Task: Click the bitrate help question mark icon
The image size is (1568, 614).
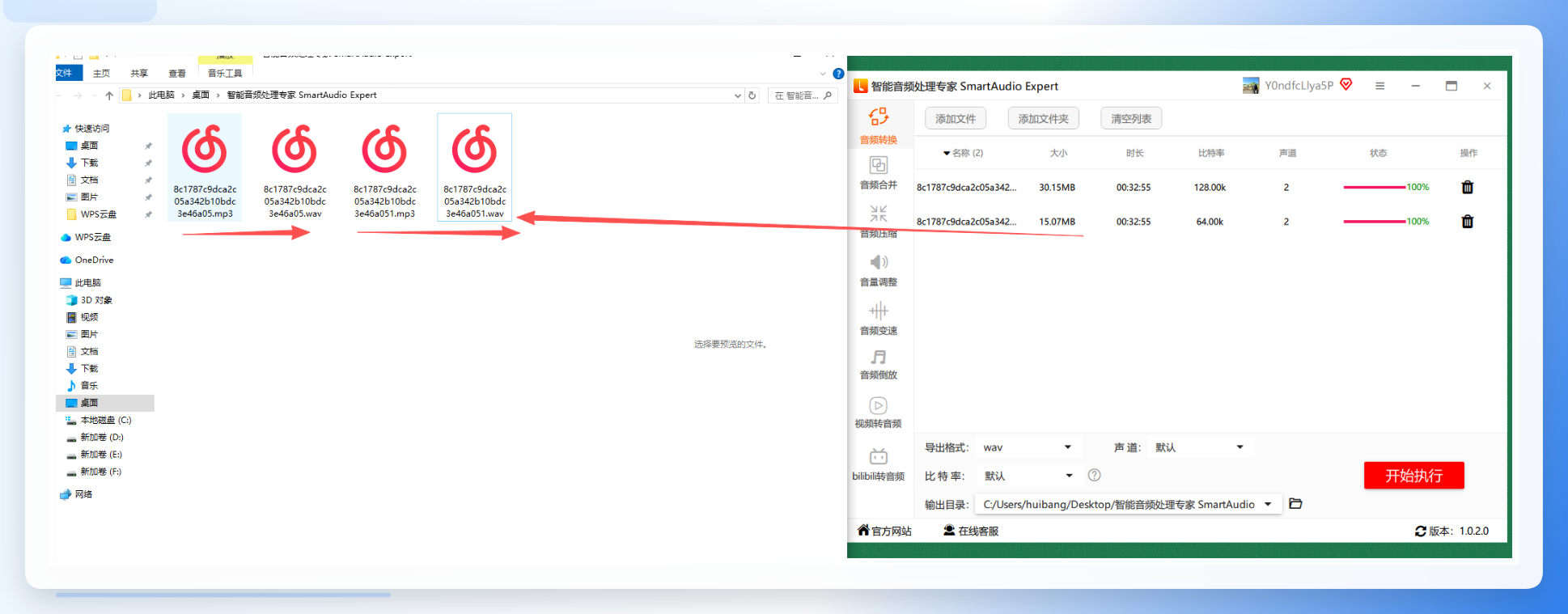Action: [x=1094, y=476]
